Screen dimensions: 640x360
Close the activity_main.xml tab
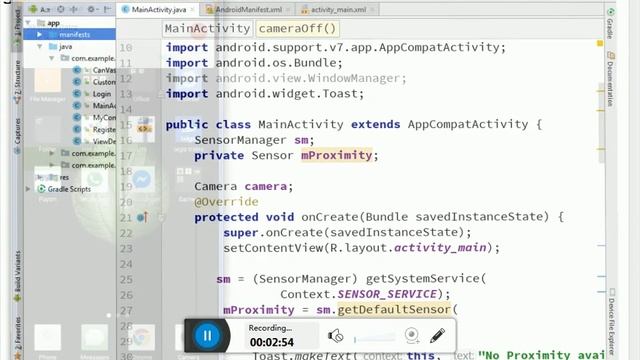(372, 9)
